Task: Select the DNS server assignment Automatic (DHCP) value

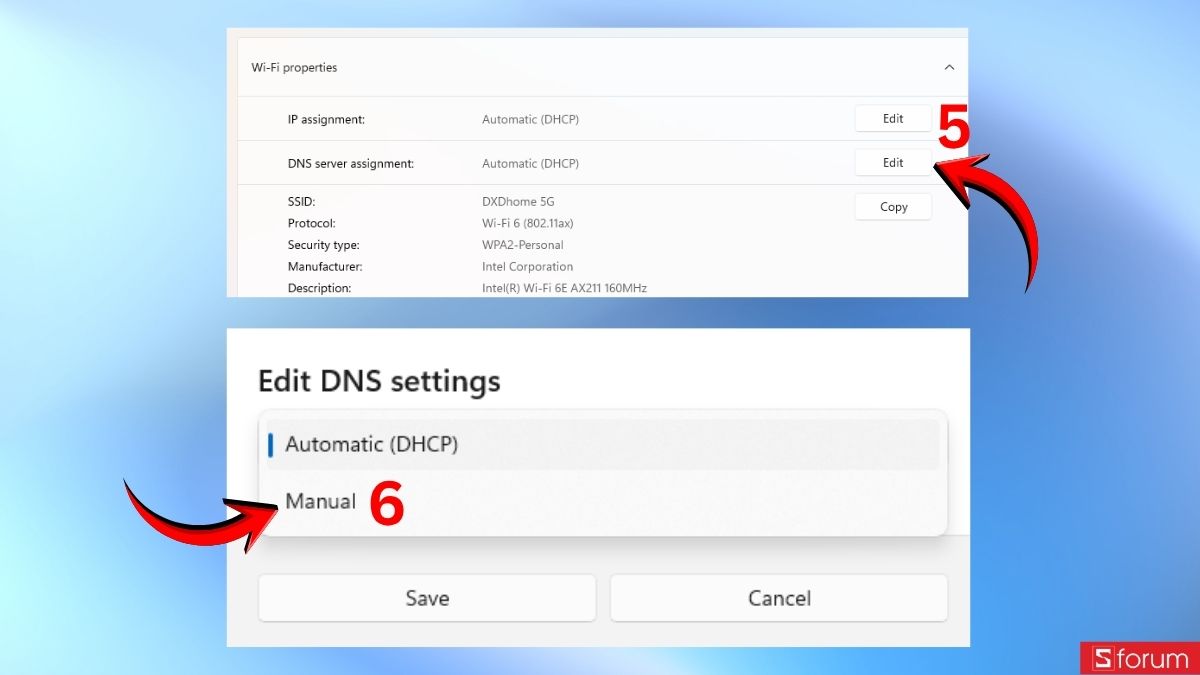Action: click(x=530, y=164)
